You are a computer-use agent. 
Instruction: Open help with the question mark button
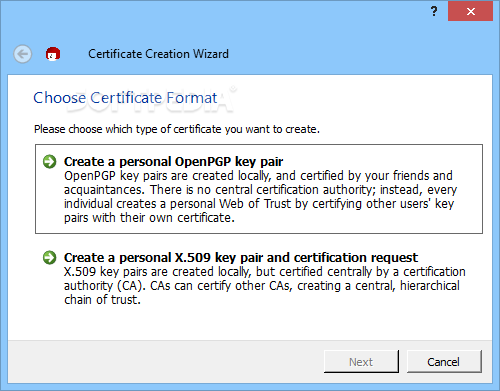point(434,11)
